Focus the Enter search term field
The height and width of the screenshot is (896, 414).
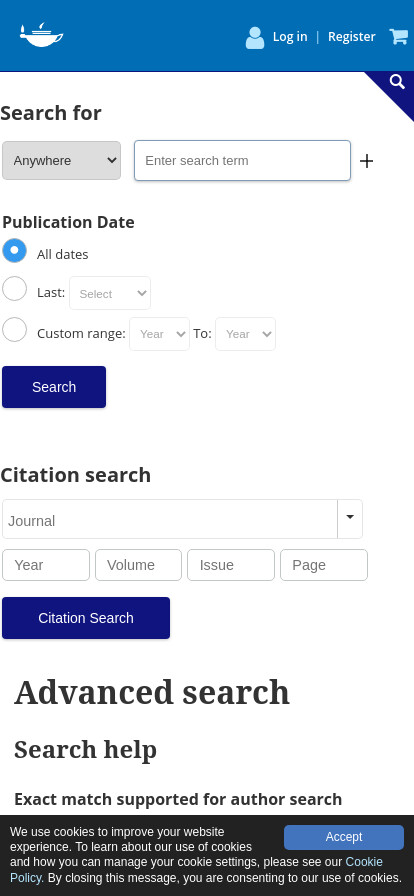pos(242,161)
